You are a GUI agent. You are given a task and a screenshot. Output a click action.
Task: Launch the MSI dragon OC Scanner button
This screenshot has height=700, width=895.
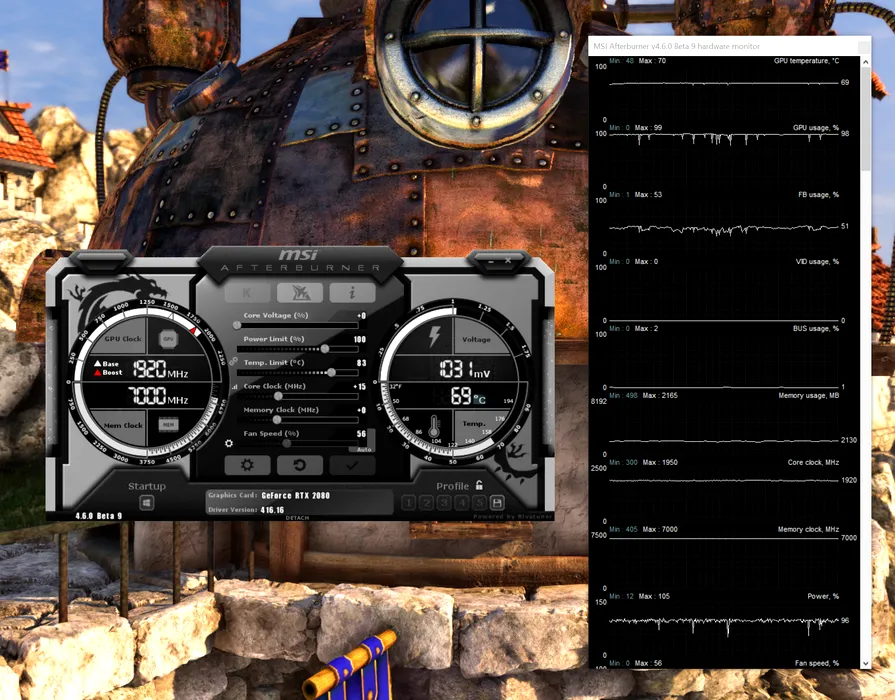300,293
